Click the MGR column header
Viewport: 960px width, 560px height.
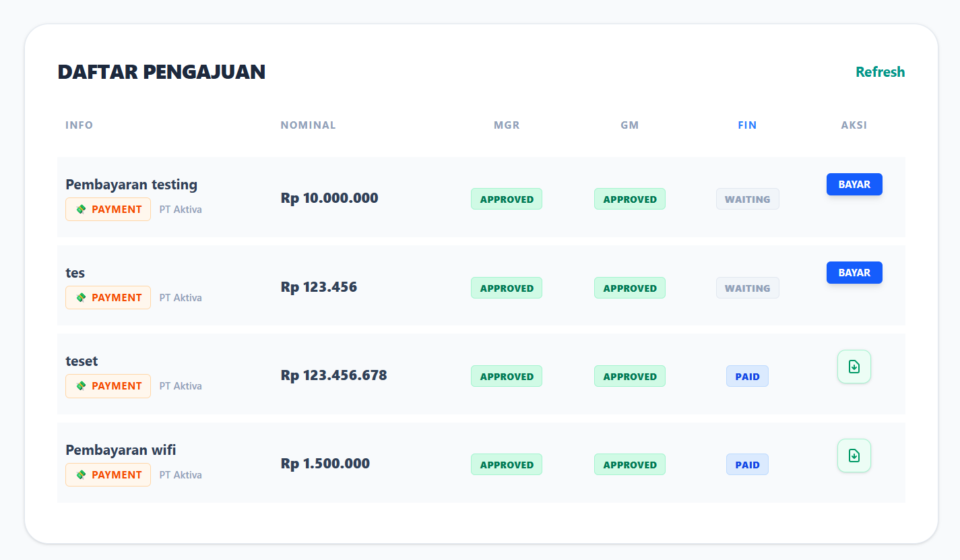(x=506, y=125)
